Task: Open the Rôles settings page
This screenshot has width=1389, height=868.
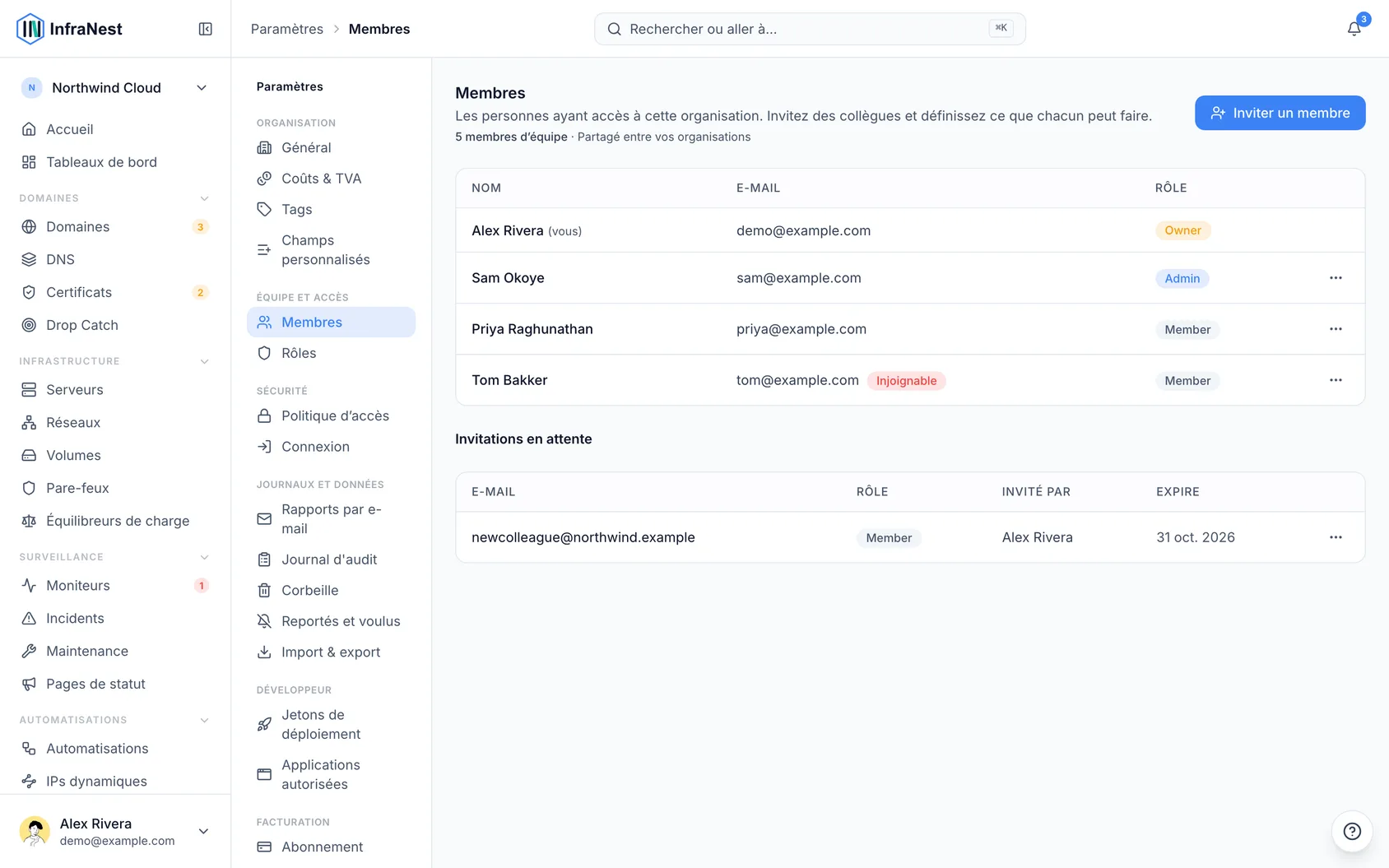Action: tap(331, 353)
